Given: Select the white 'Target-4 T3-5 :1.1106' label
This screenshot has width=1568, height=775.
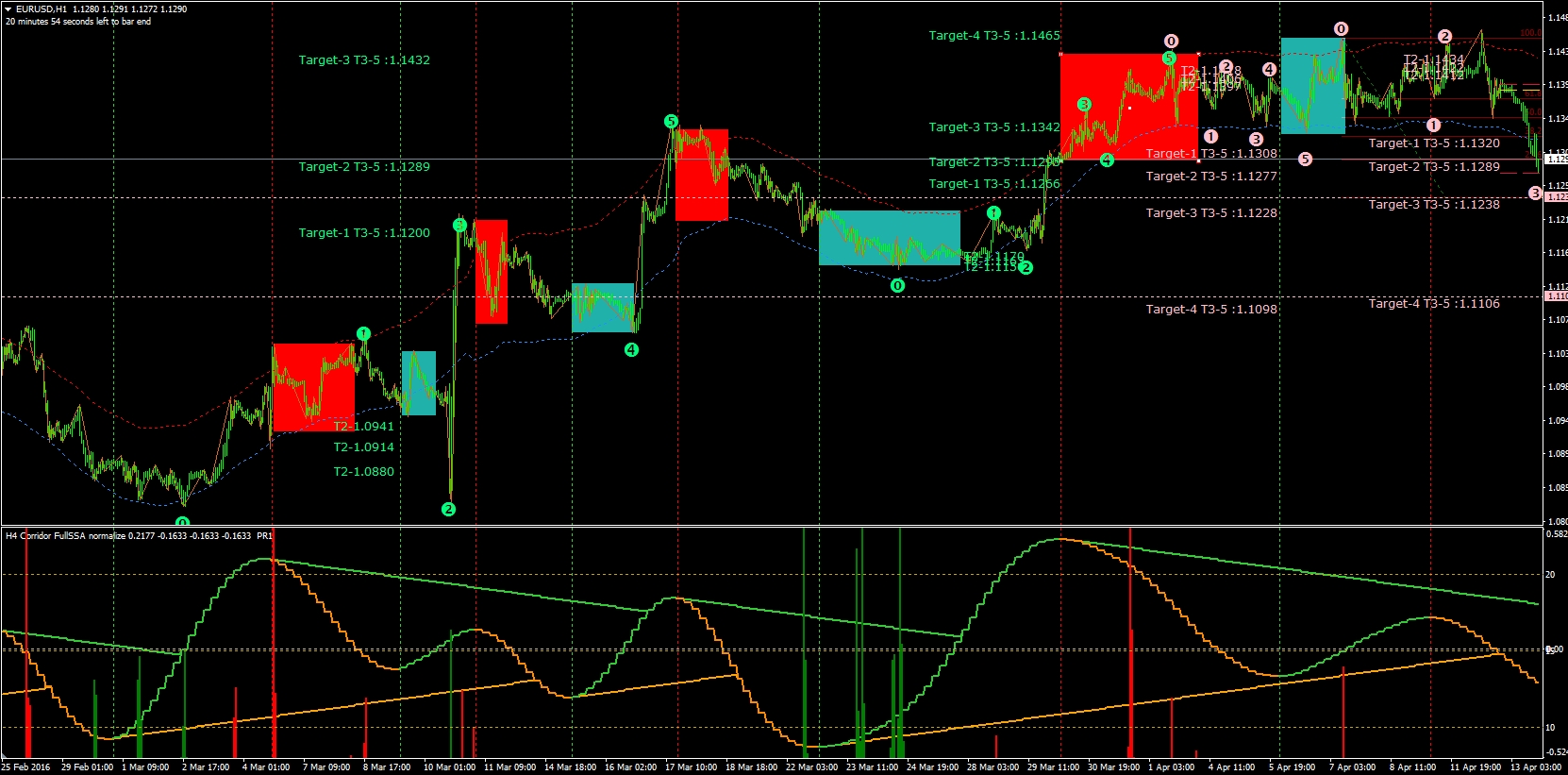Looking at the screenshot, I should point(1434,303).
